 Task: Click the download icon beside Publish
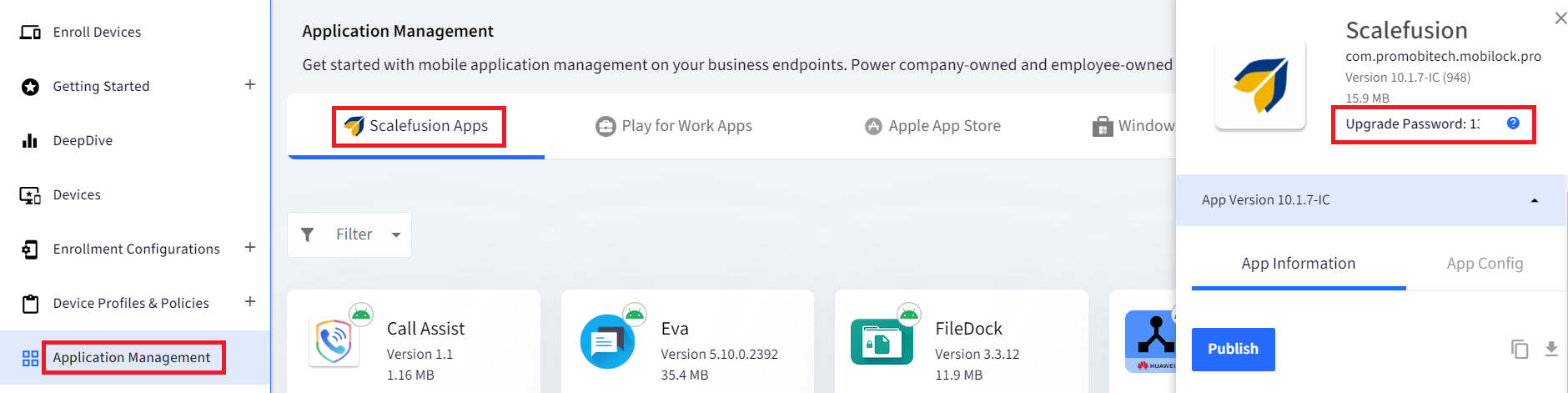point(1551,349)
